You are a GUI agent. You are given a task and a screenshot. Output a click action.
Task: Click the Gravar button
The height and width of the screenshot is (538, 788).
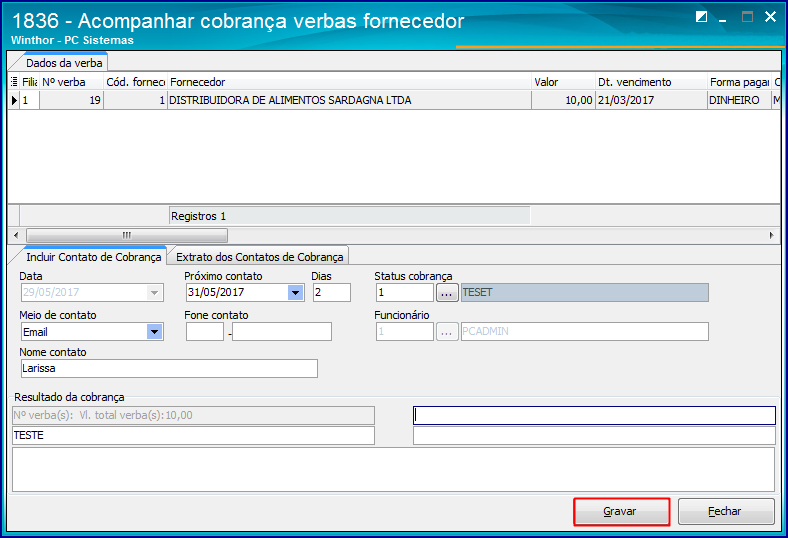(622, 511)
